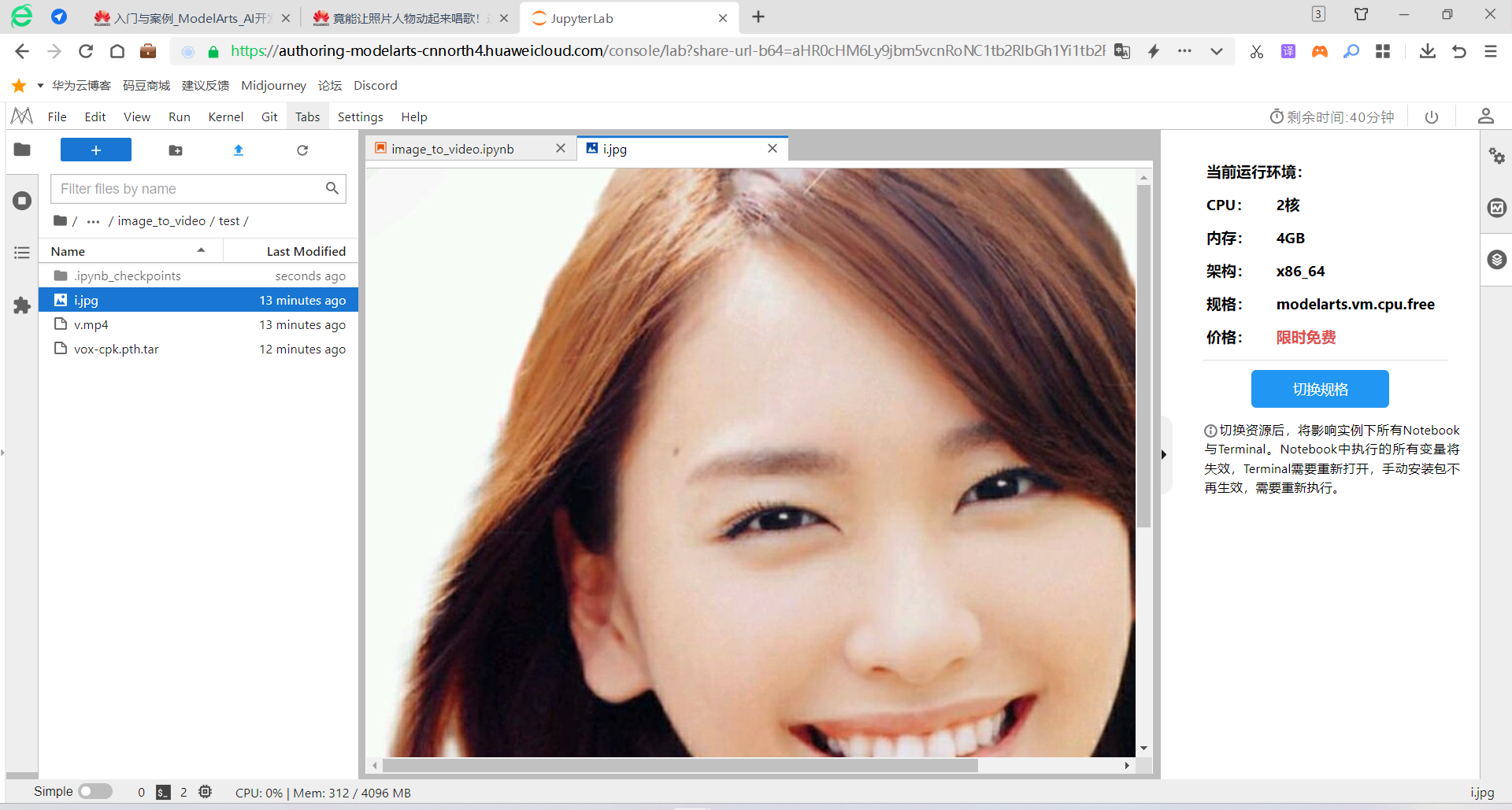The width and height of the screenshot is (1512, 810).
Task: Click the image viewer vertical scrollbar
Action: [1143, 357]
